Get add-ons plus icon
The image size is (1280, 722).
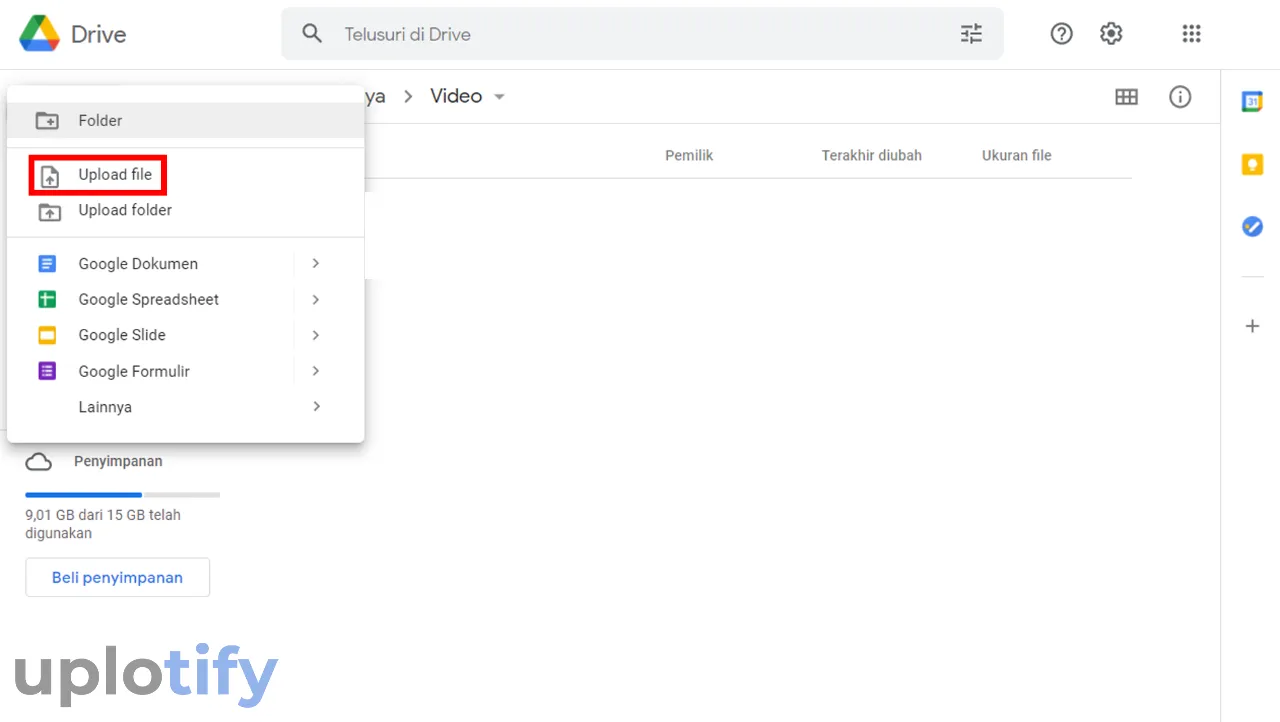(x=1252, y=326)
